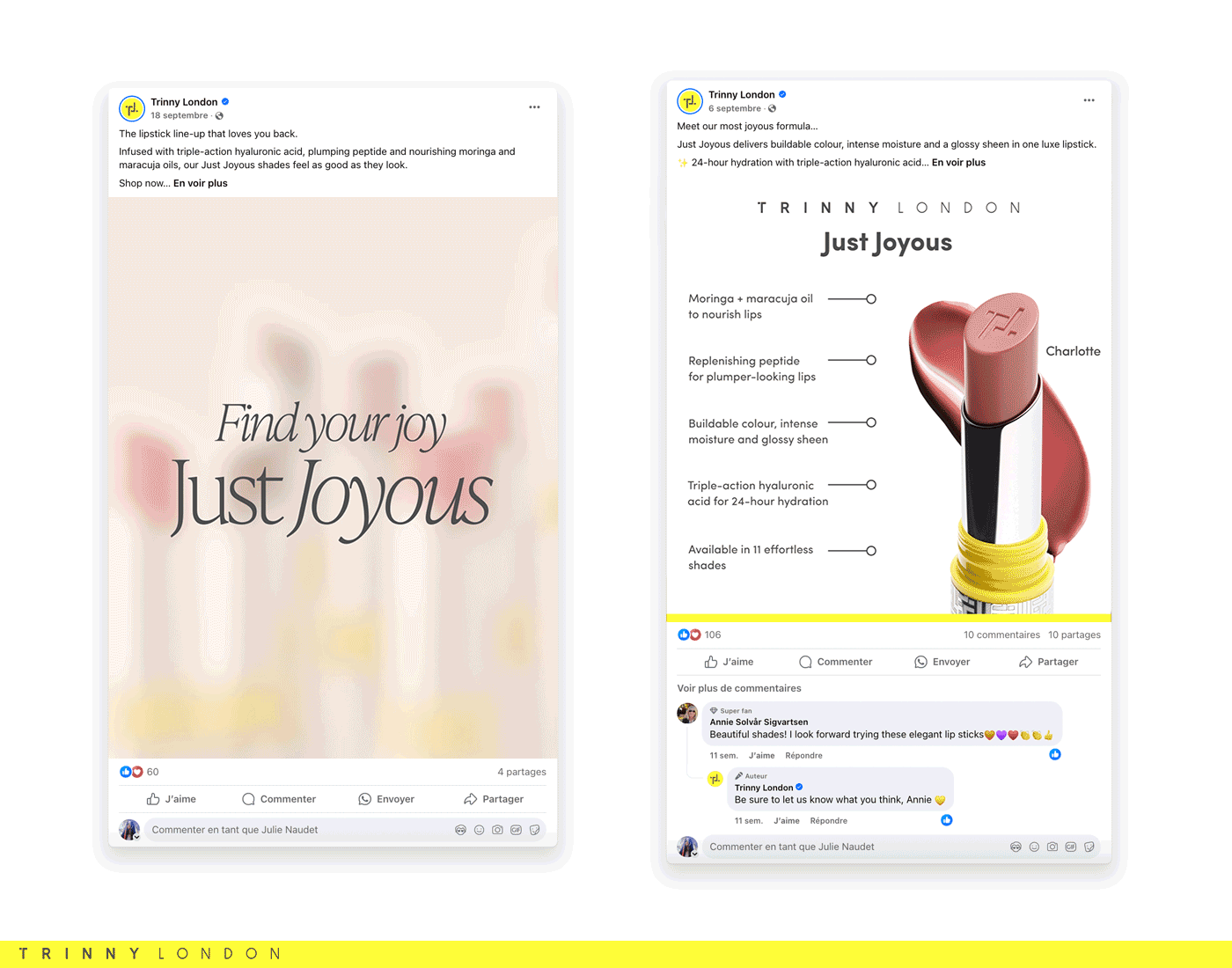This screenshot has height=968, width=1232.
Task: Click the 60 reactions count
Action: coord(152,772)
